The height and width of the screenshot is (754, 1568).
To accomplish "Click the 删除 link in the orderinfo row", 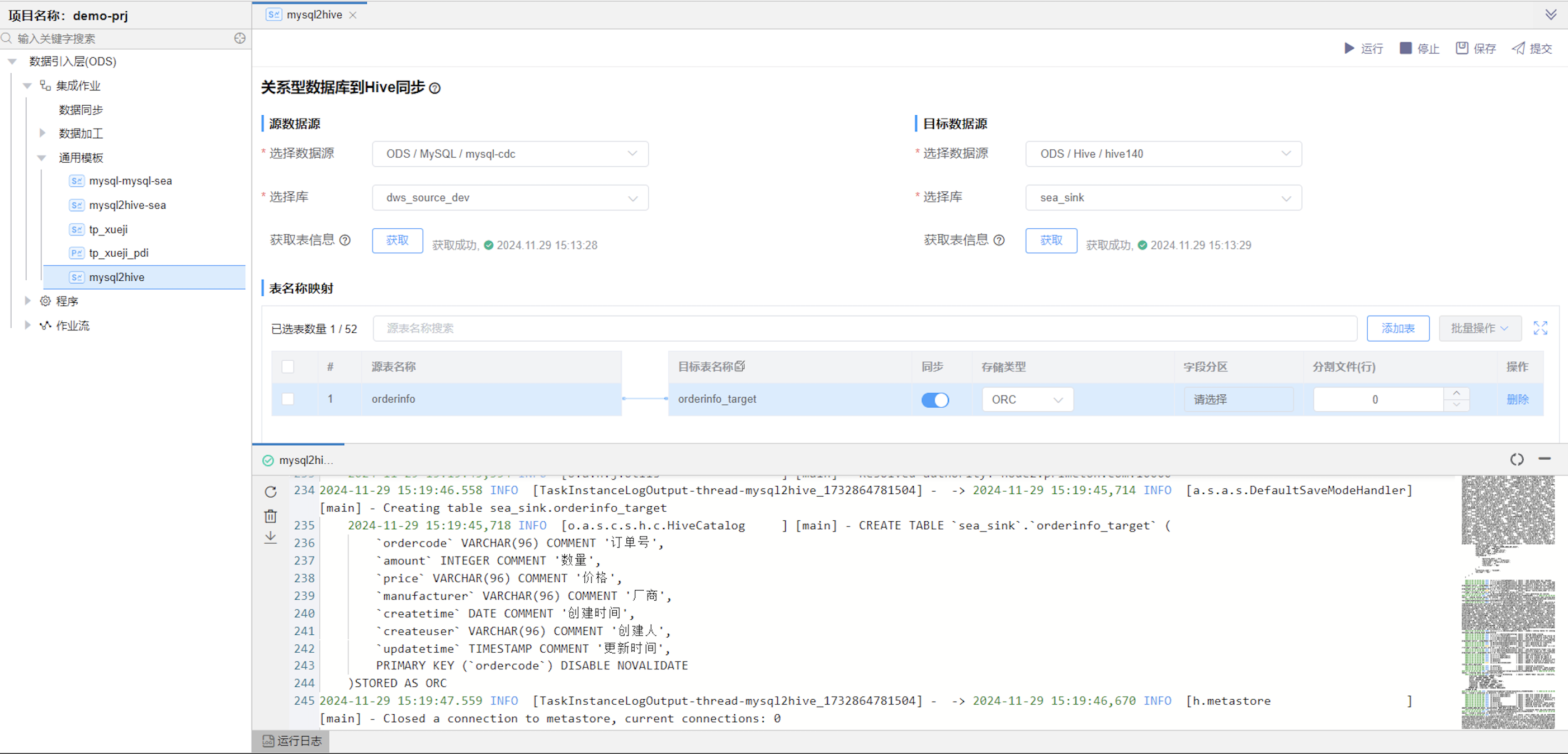I will coord(1517,399).
